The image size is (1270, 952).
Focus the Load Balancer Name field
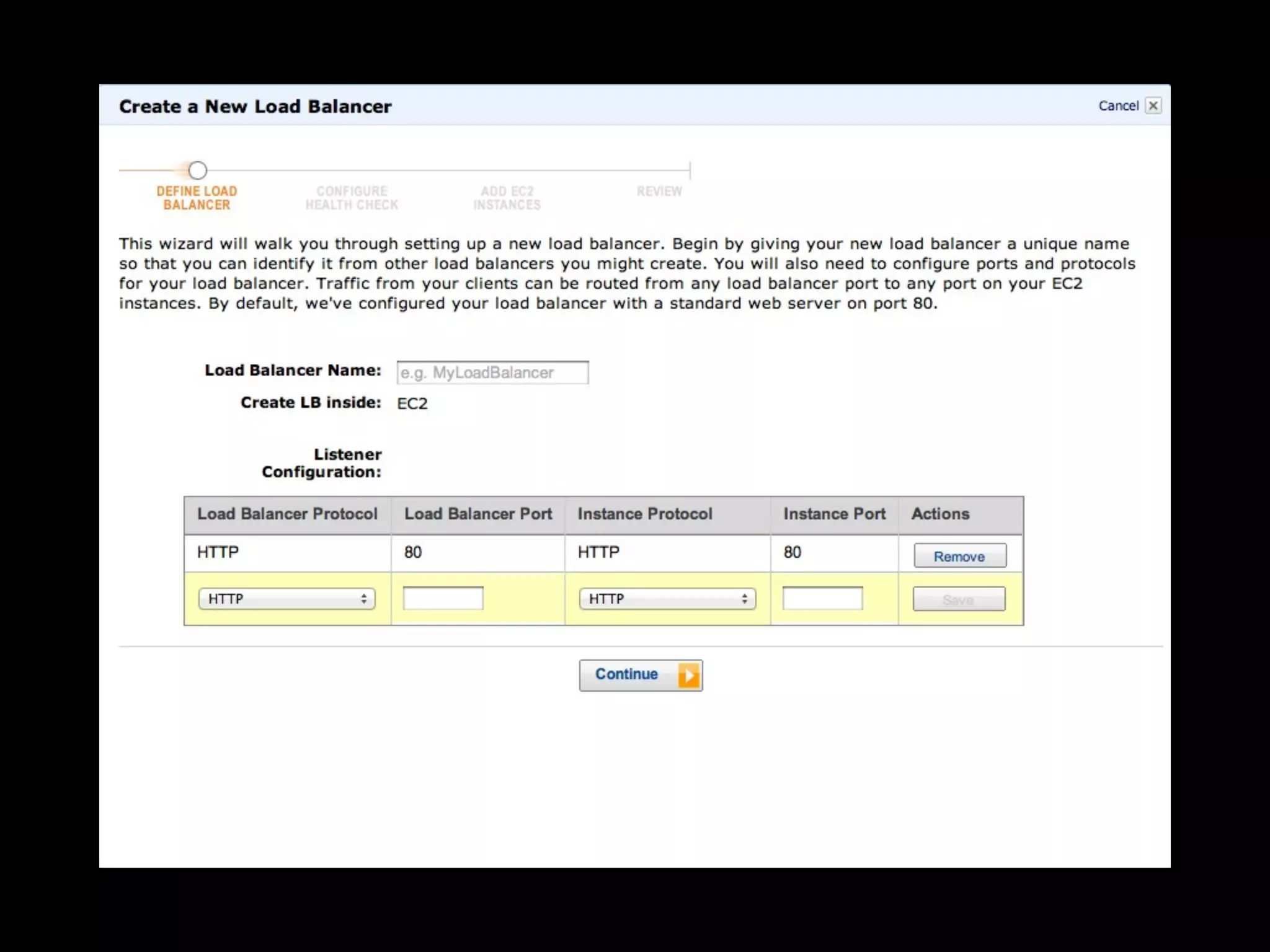[492, 372]
